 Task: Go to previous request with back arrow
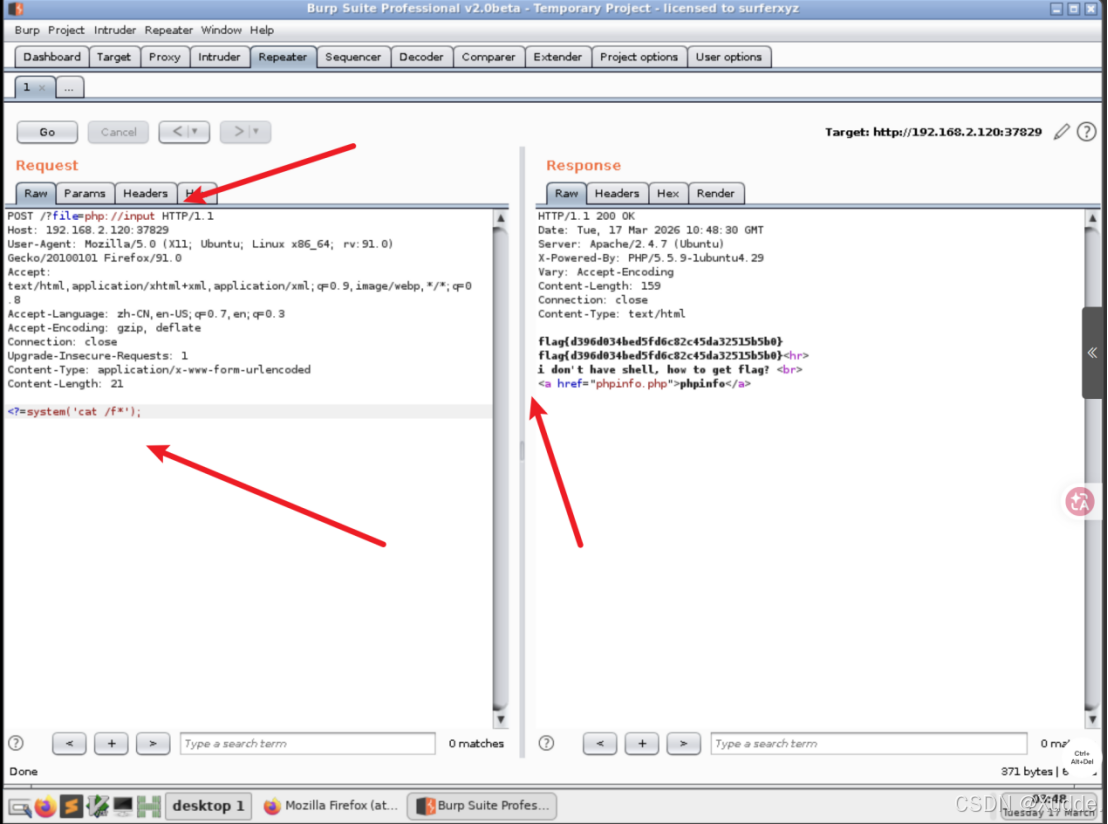(177, 131)
